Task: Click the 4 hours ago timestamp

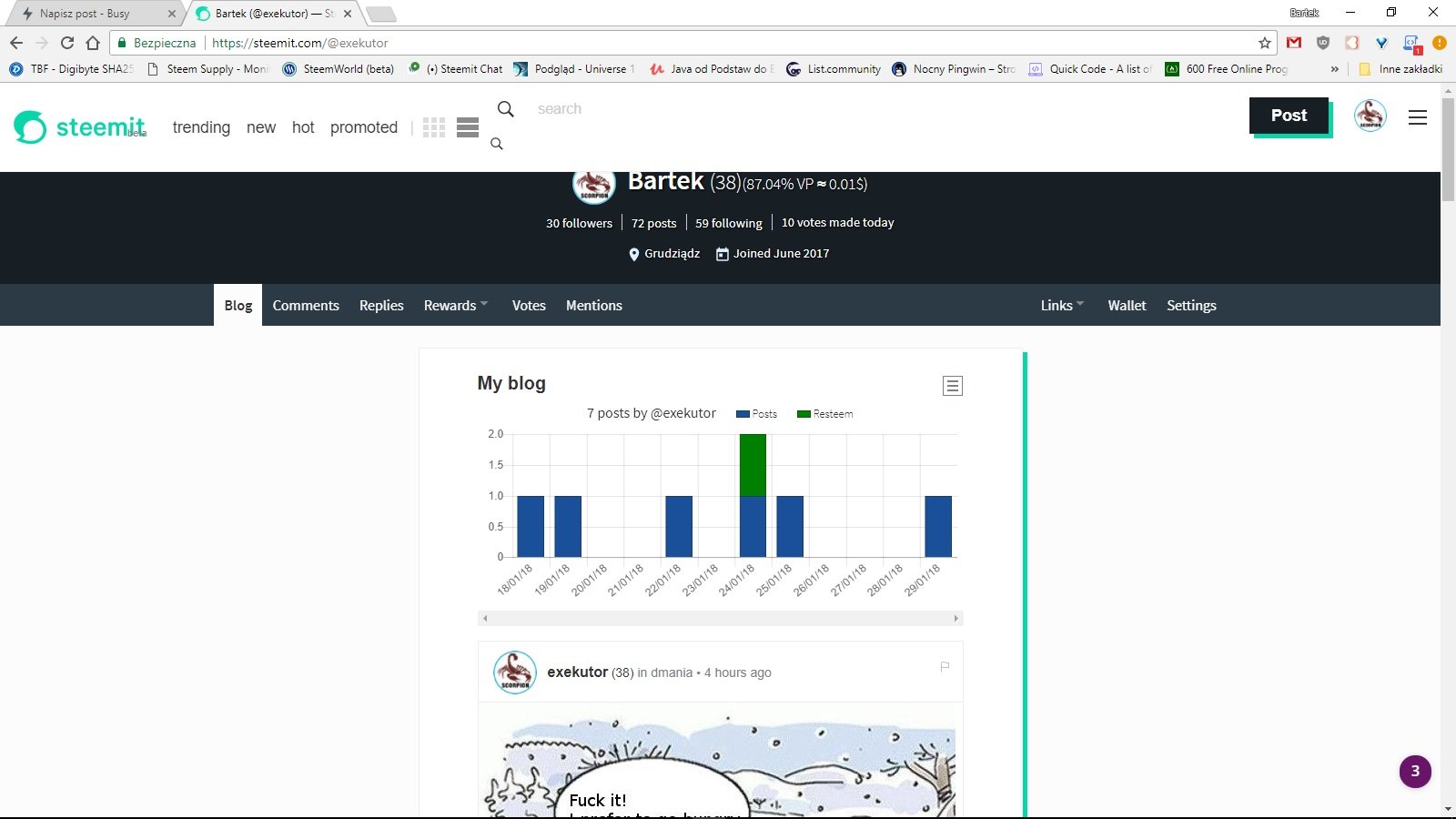Action: 738,672
